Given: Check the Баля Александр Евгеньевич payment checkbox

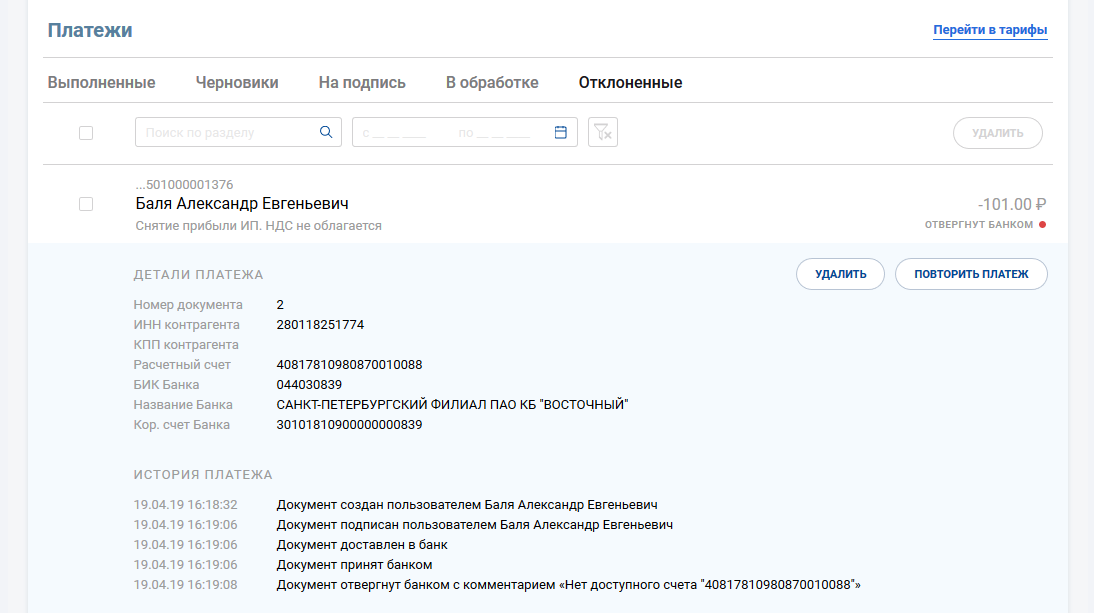Looking at the screenshot, I should (x=86, y=204).
